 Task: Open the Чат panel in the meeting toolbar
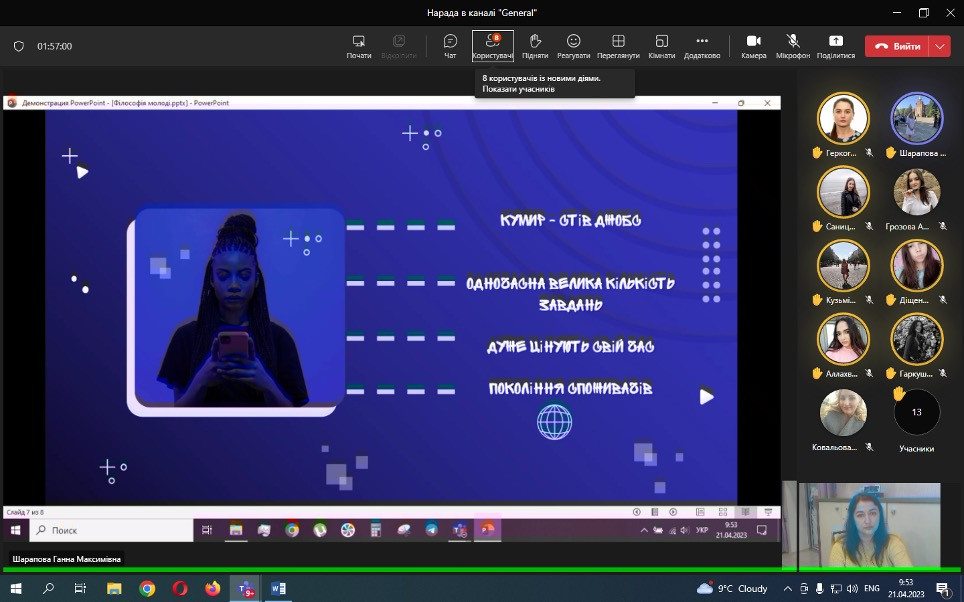click(450, 46)
